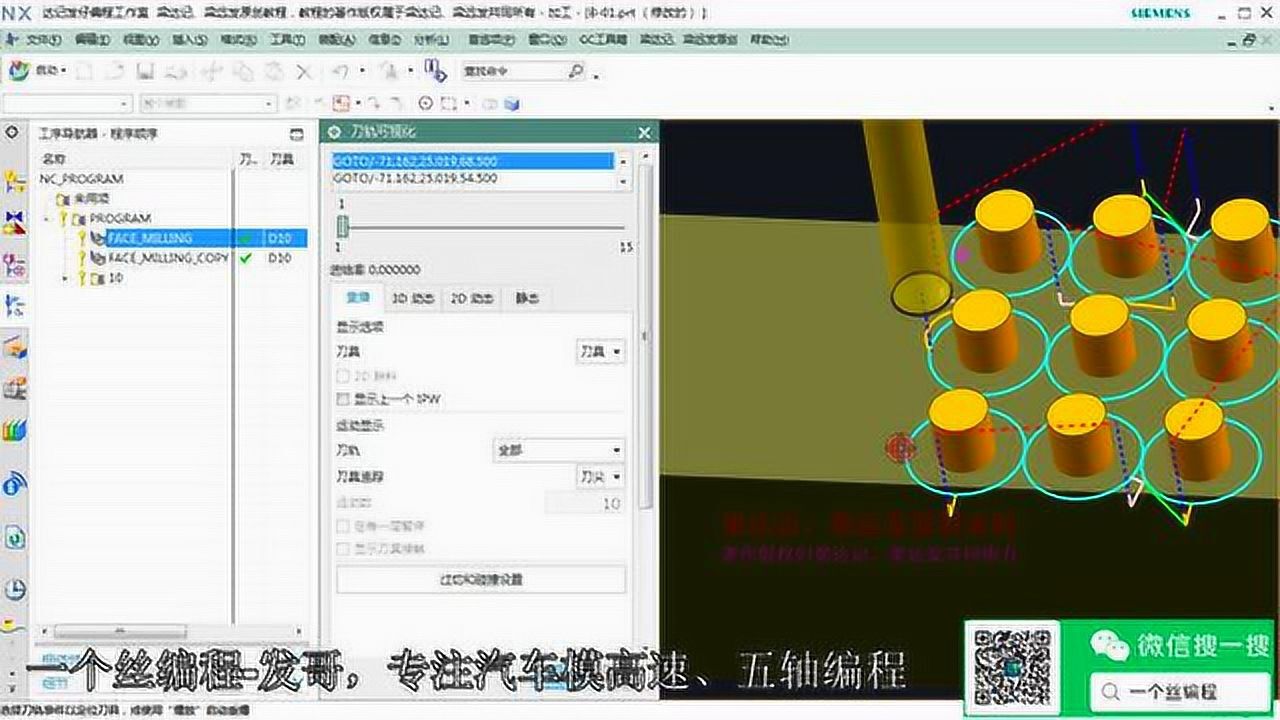This screenshot has width=1280, height=720.
Task: Click the WeChat icon next to 微信搜一搜
Action: [x=1108, y=645]
